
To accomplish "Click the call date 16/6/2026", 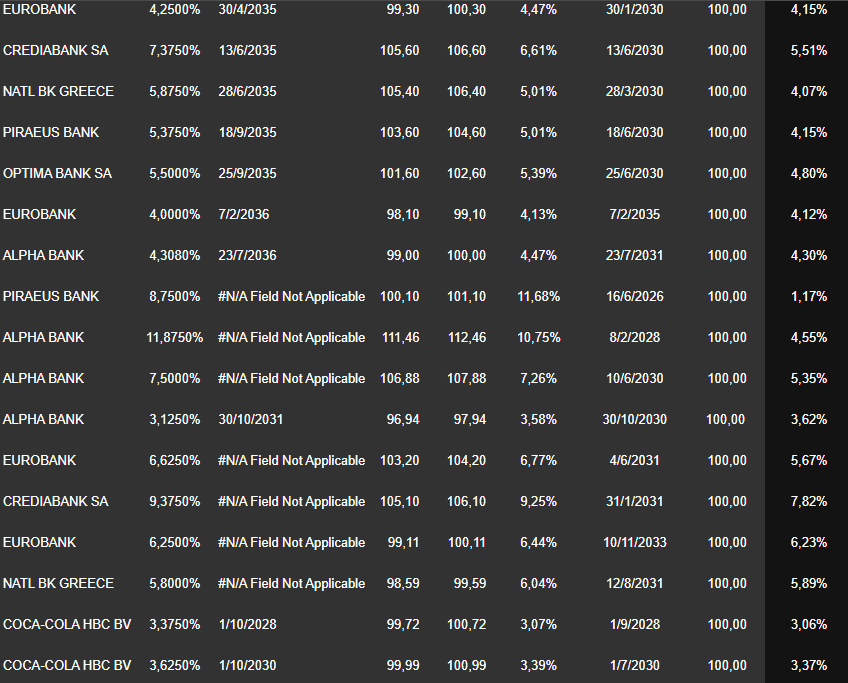I will coord(634,297).
